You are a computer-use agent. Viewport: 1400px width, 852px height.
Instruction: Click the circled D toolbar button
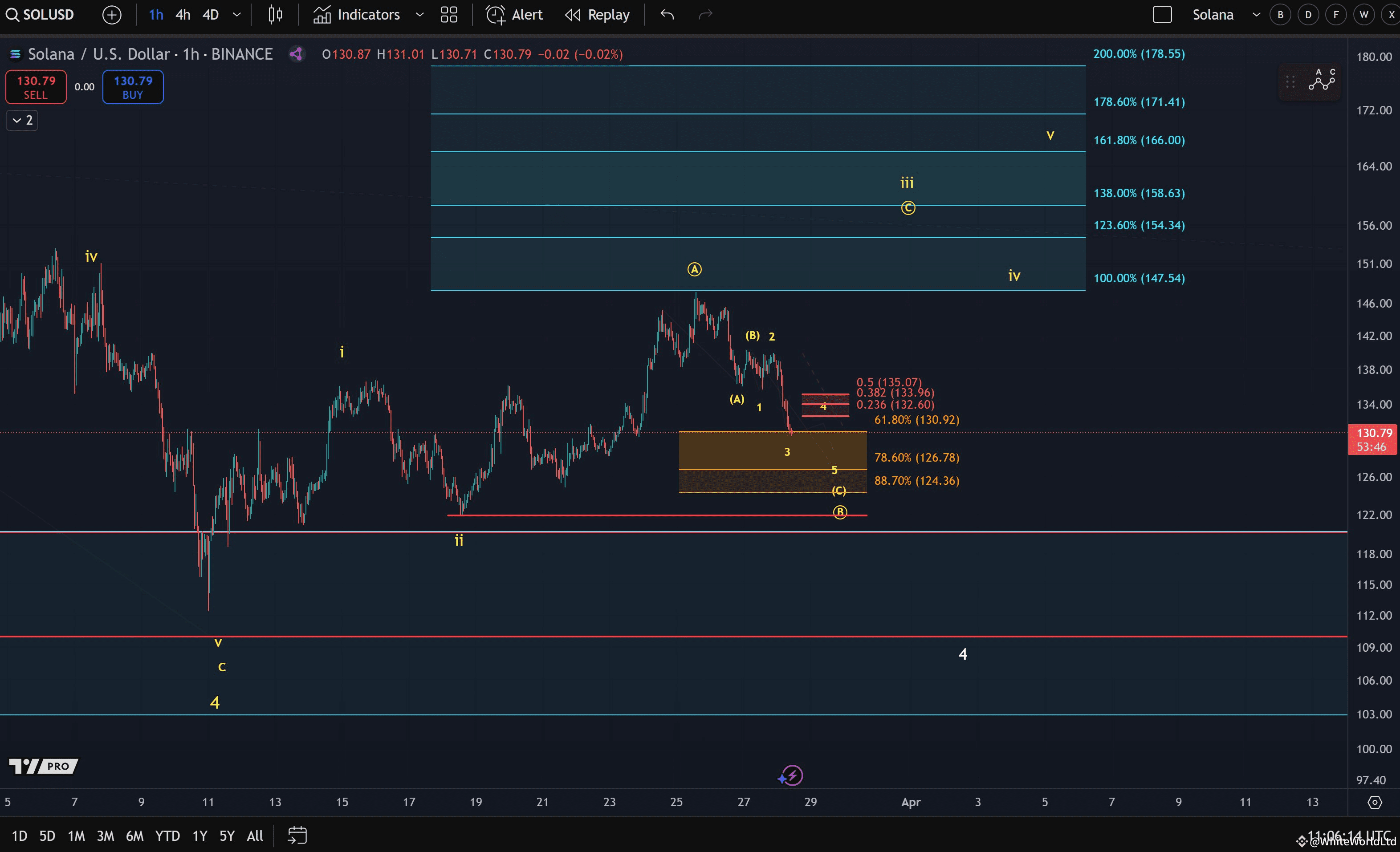coord(1309,15)
